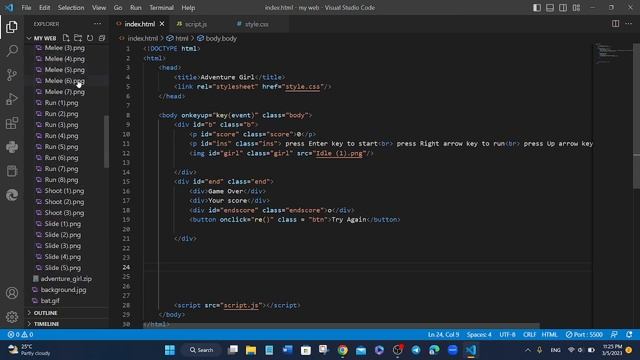Open the Run and Debug view
This screenshot has width=640, height=360.
pos(12,99)
